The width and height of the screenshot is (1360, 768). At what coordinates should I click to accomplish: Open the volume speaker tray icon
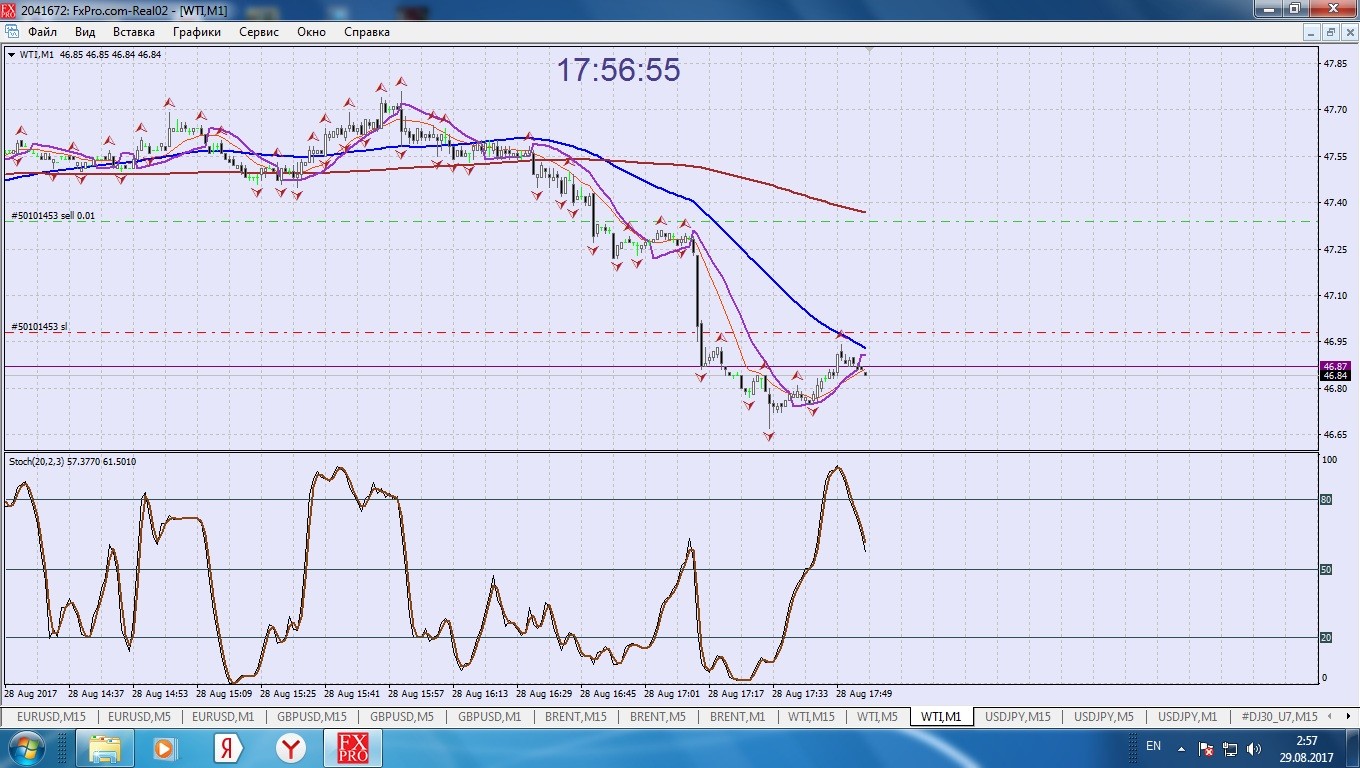[1254, 748]
